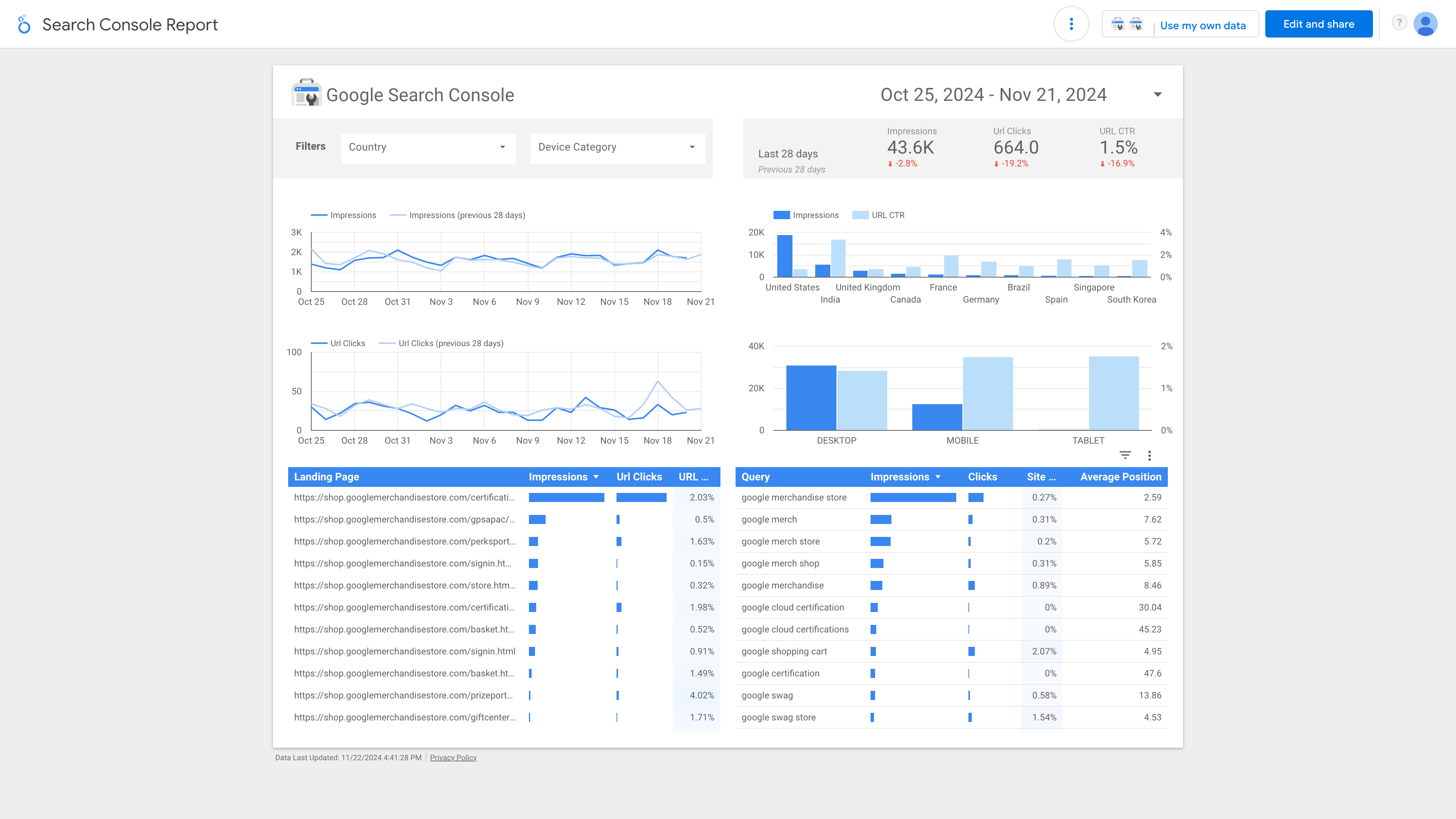Click the Clicks column header in Query table
Image resolution: width=1456 pixels, height=819 pixels.
[982, 477]
